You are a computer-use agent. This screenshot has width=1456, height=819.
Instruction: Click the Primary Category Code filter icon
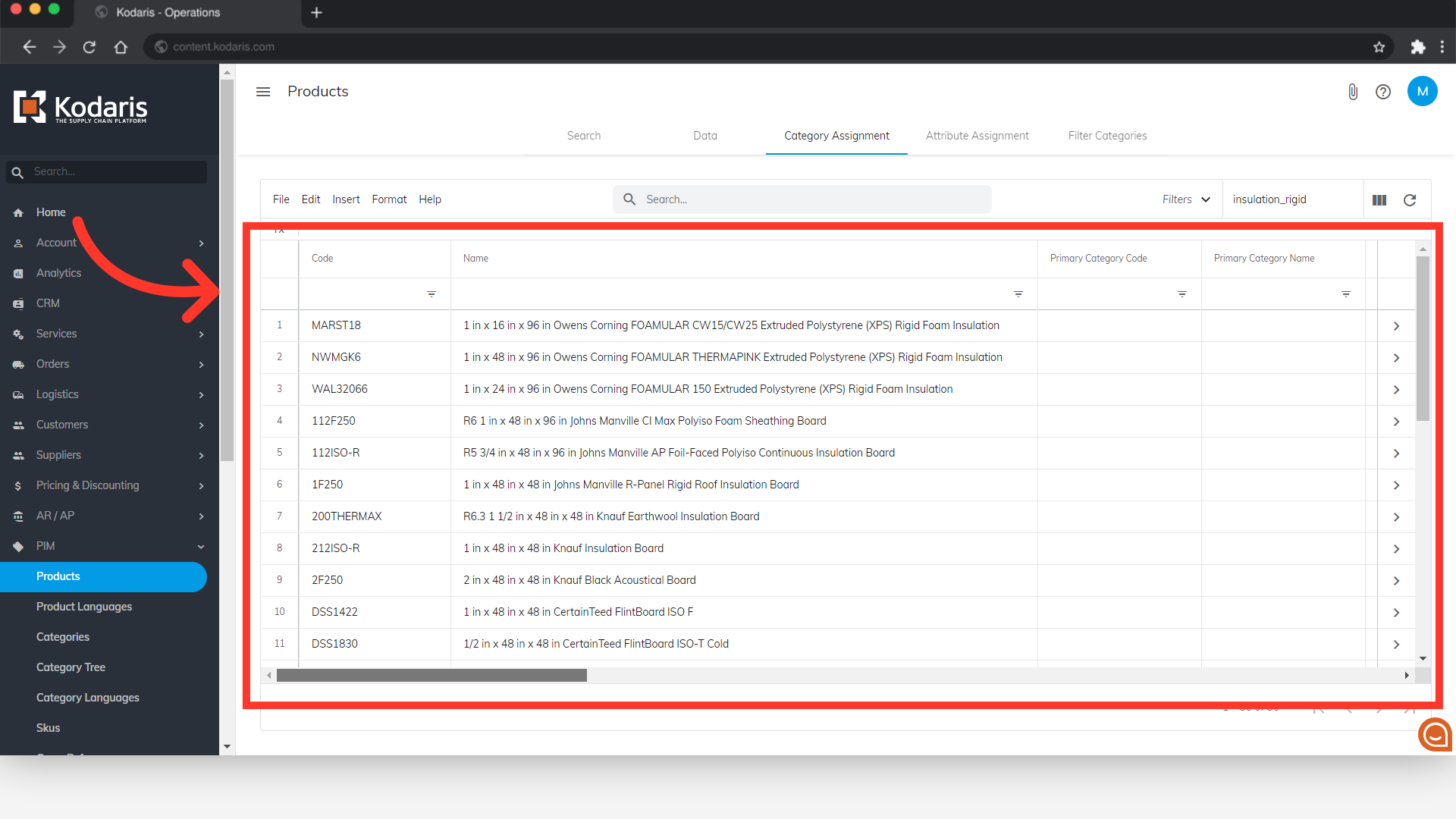(x=1182, y=294)
